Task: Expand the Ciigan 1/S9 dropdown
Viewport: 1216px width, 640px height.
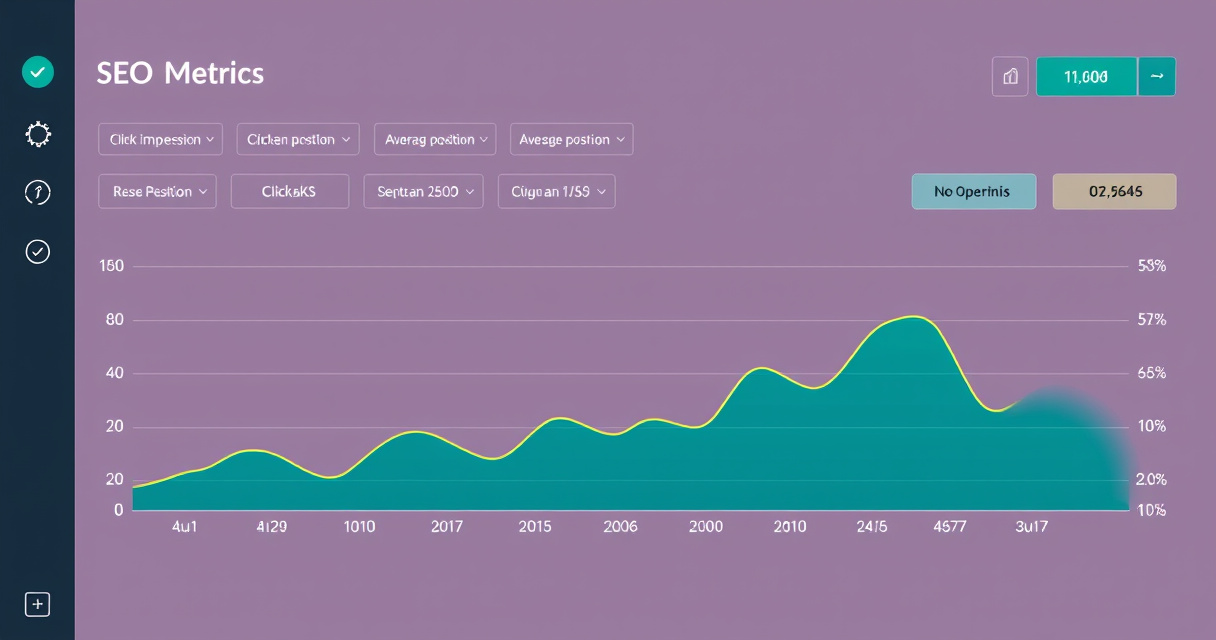Action: [x=557, y=191]
